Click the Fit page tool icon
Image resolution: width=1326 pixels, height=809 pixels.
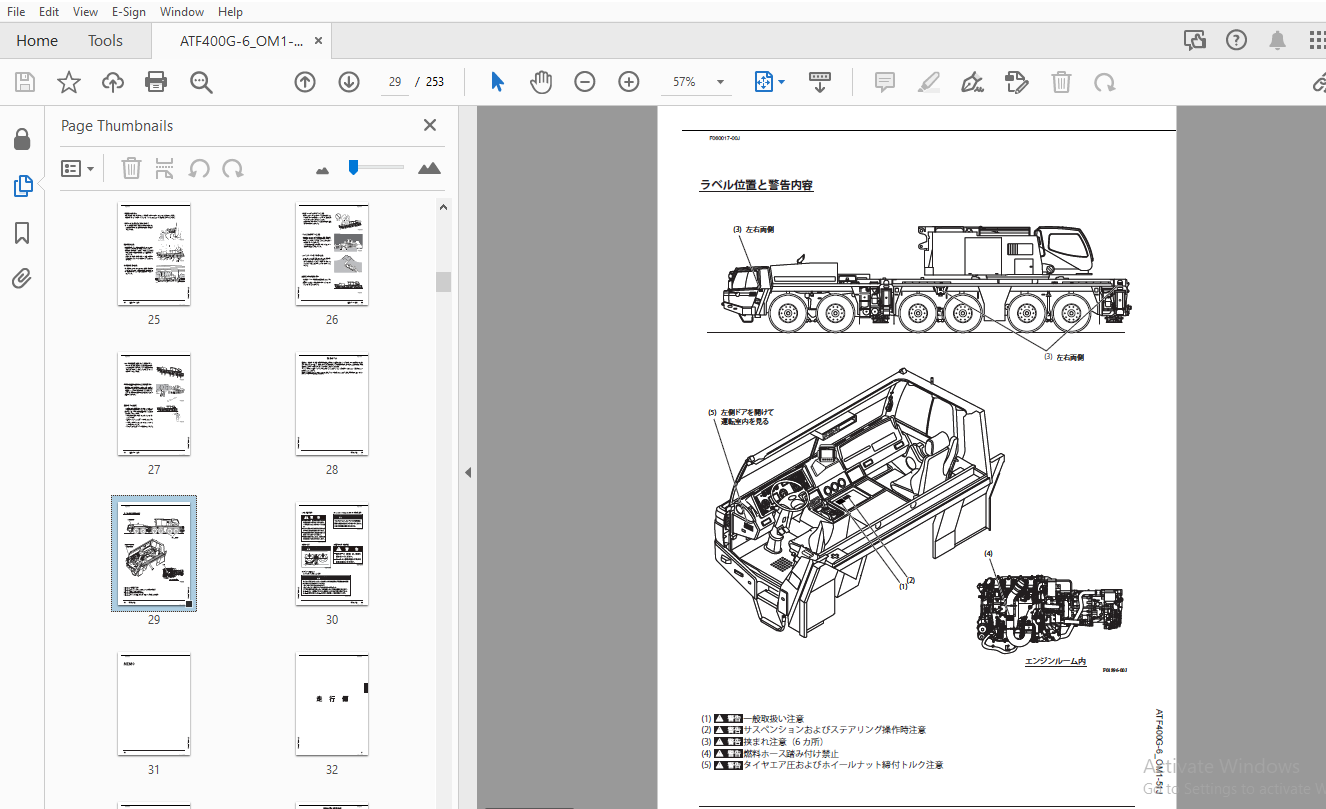tap(763, 82)
